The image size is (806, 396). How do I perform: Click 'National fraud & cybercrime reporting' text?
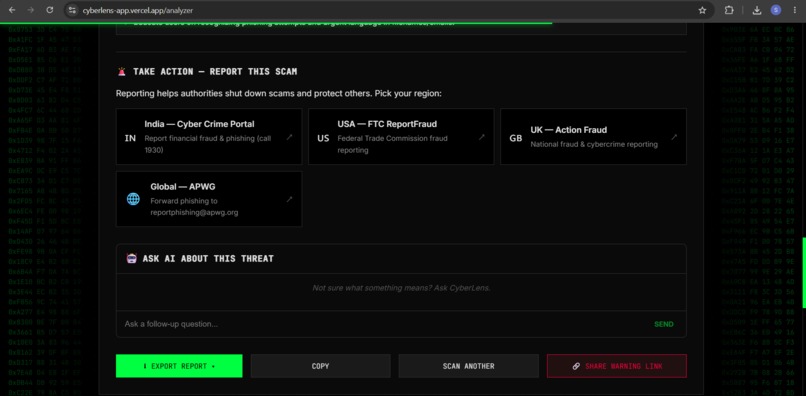(x=594, y=145)
